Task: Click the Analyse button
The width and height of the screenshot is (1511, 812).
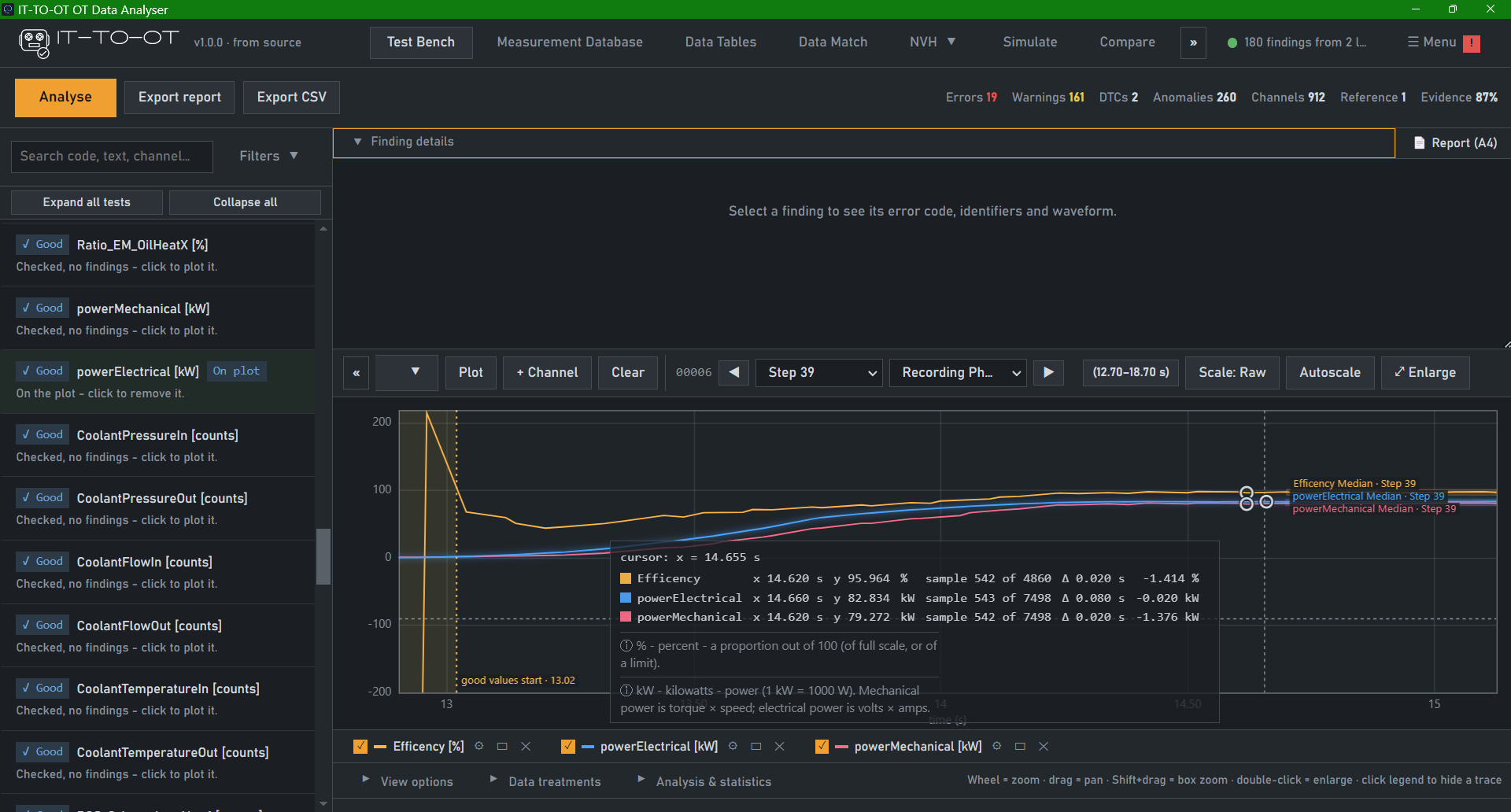Action: pyautogui.click(x=65, y=98)
